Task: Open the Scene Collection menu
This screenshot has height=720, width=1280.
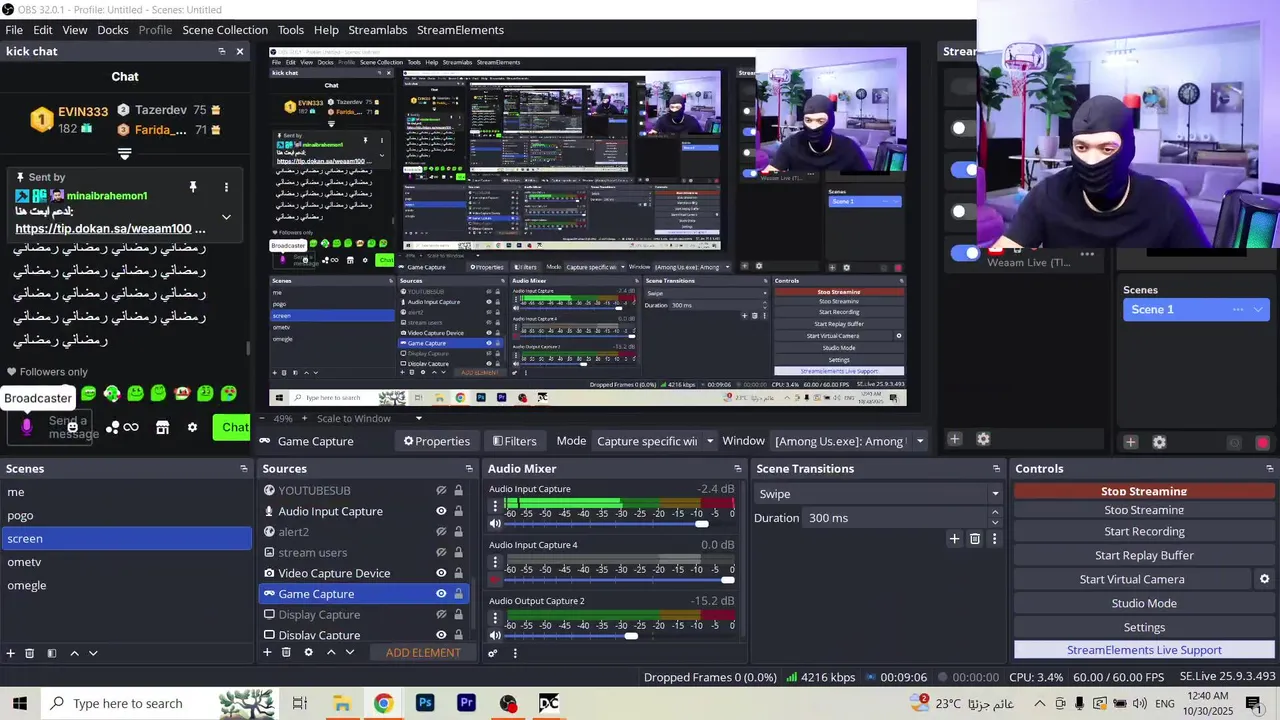Action: tap(225, 30)
